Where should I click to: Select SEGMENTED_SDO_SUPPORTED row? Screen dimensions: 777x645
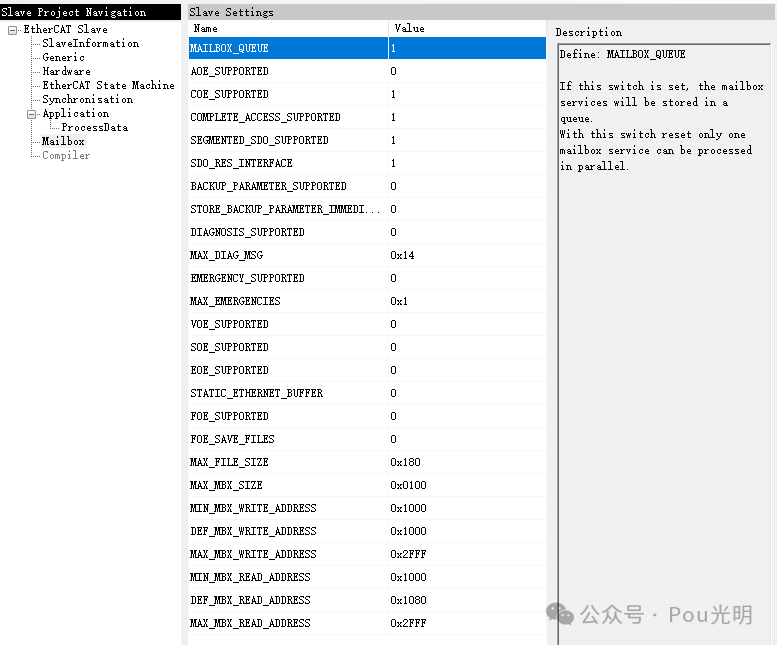(x=367, y=140)
